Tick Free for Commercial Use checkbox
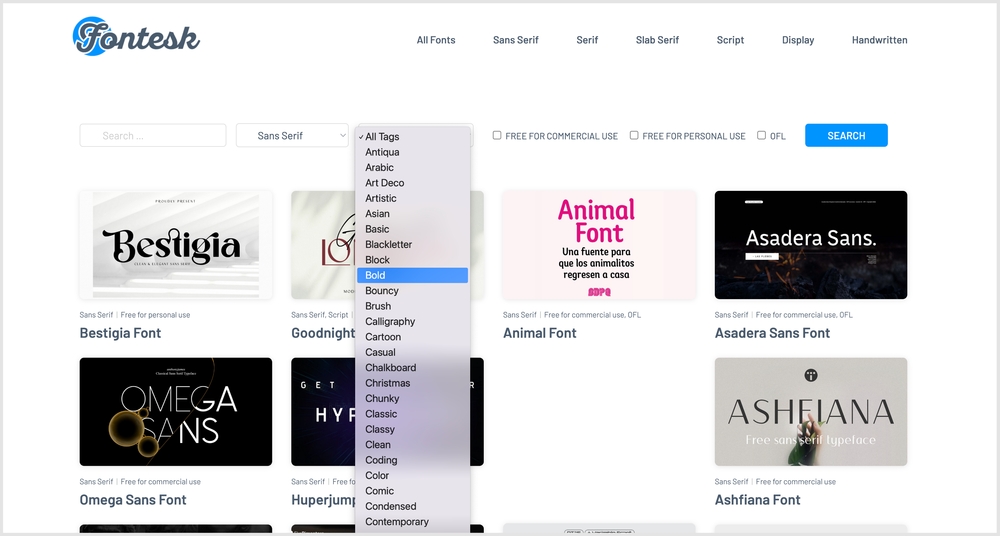This screenshot has height=536, width=1000. pyautogui.click(x=497, y=135)
